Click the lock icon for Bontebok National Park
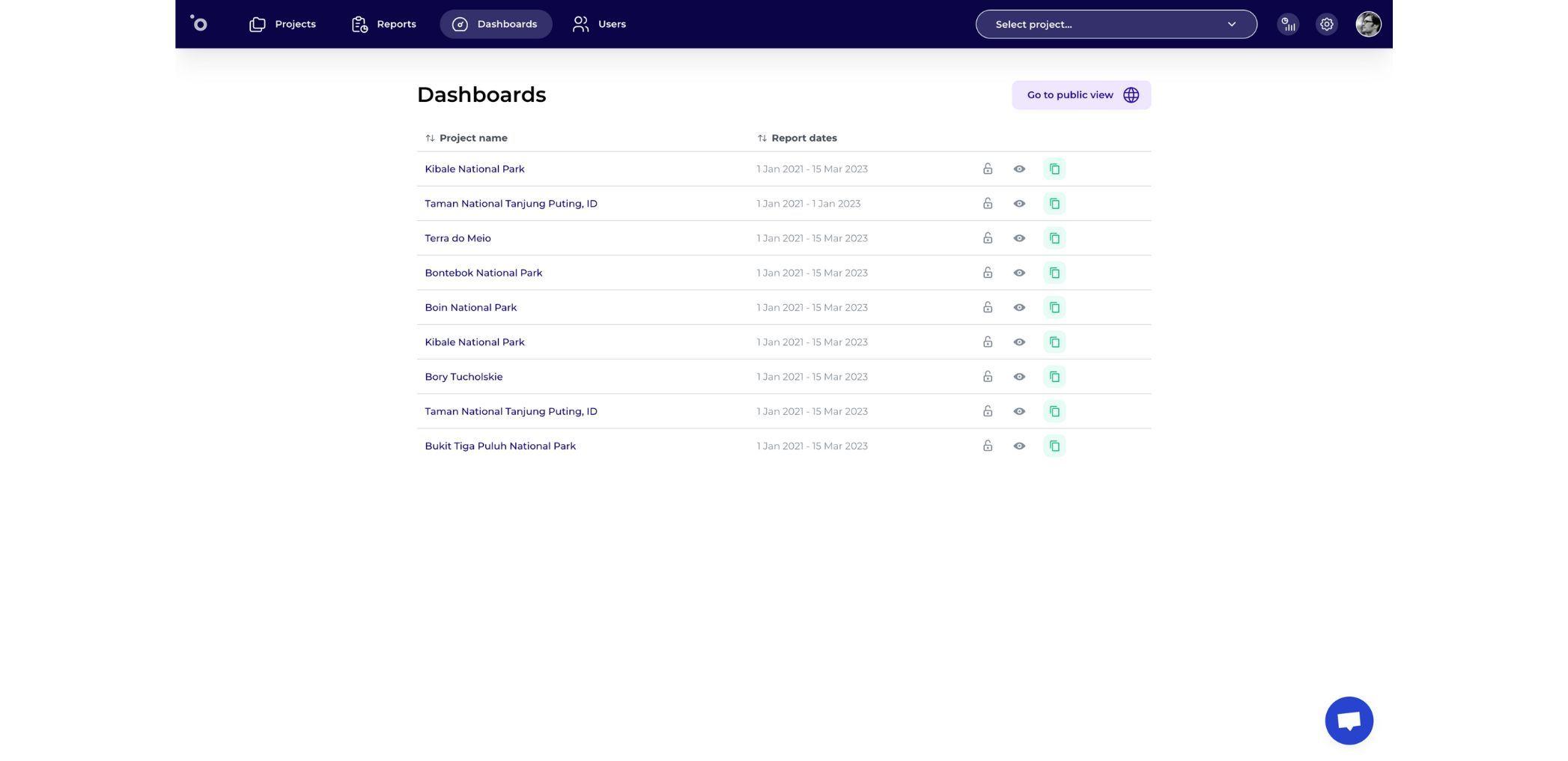 click(x=988, y=273)
